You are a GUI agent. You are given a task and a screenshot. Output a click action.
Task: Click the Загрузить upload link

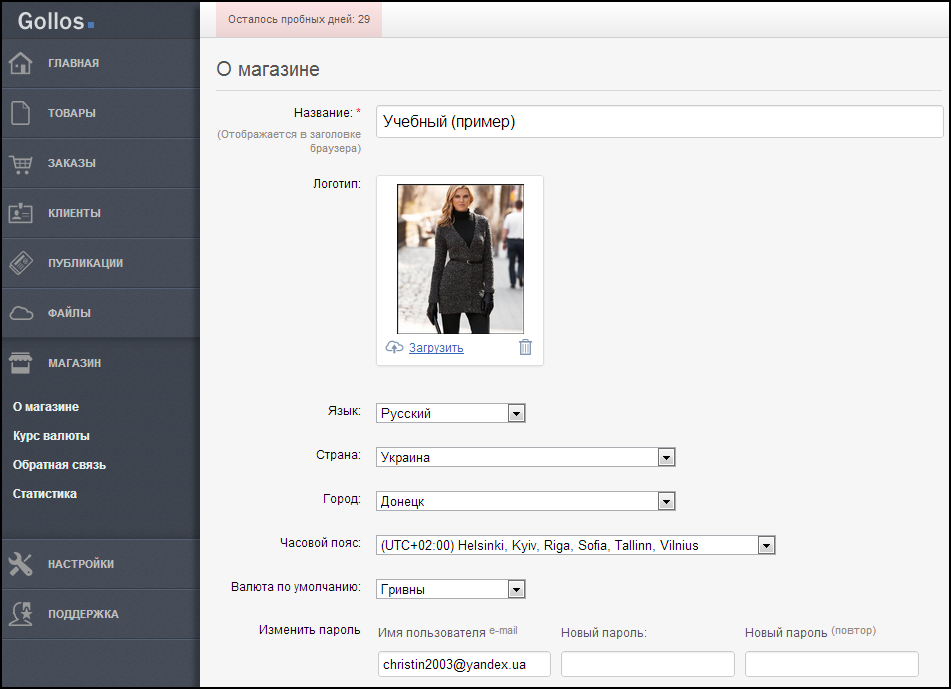tap(436, 348)
